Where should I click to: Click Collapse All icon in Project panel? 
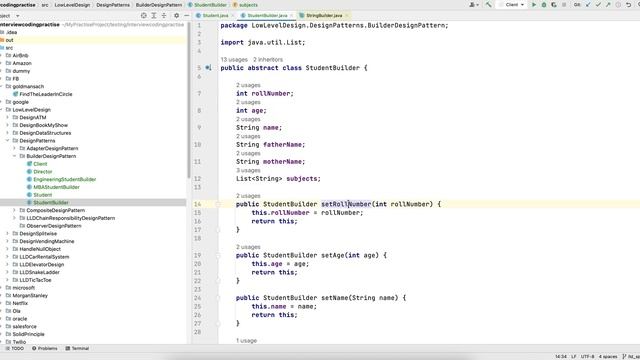(164, 16)
